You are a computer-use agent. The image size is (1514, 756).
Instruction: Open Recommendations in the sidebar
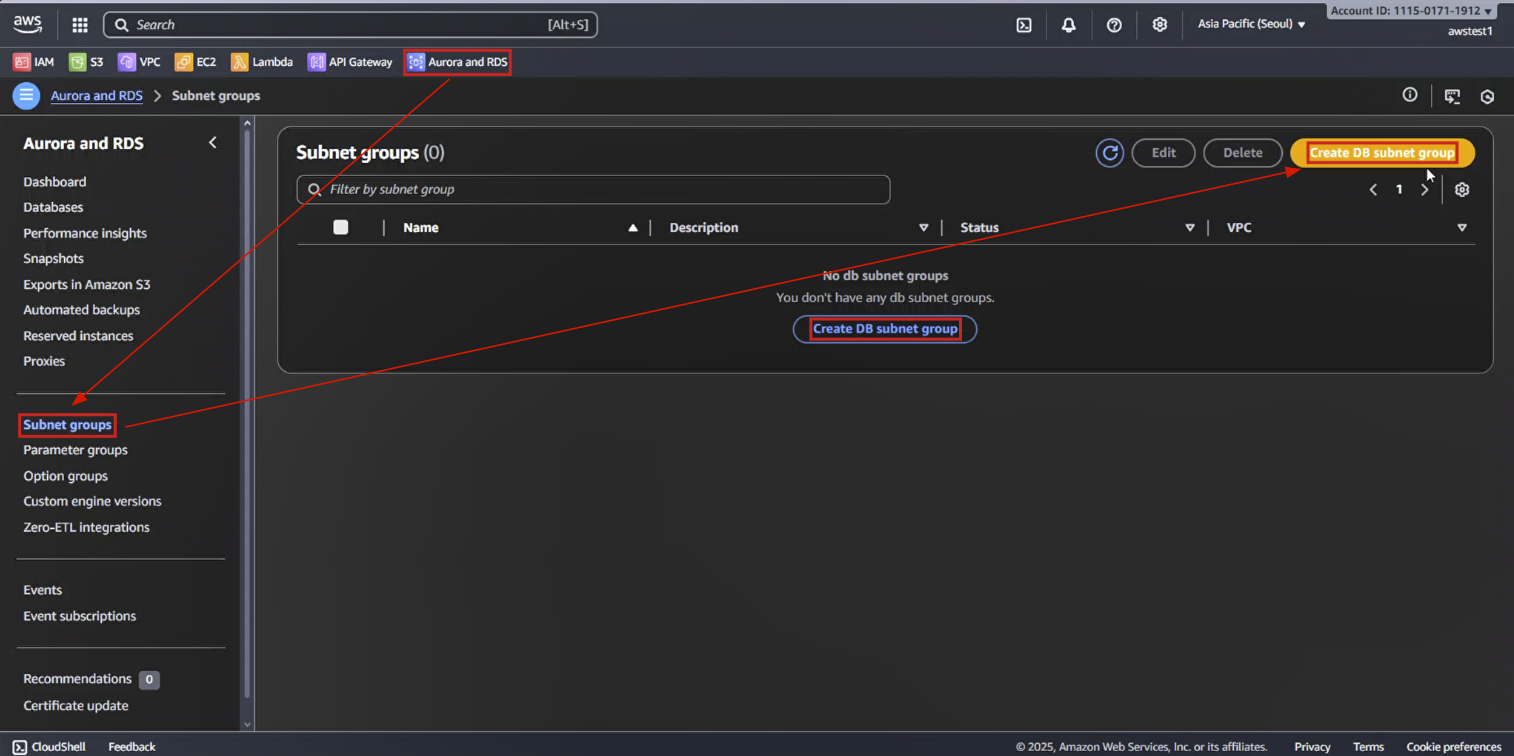77,679
